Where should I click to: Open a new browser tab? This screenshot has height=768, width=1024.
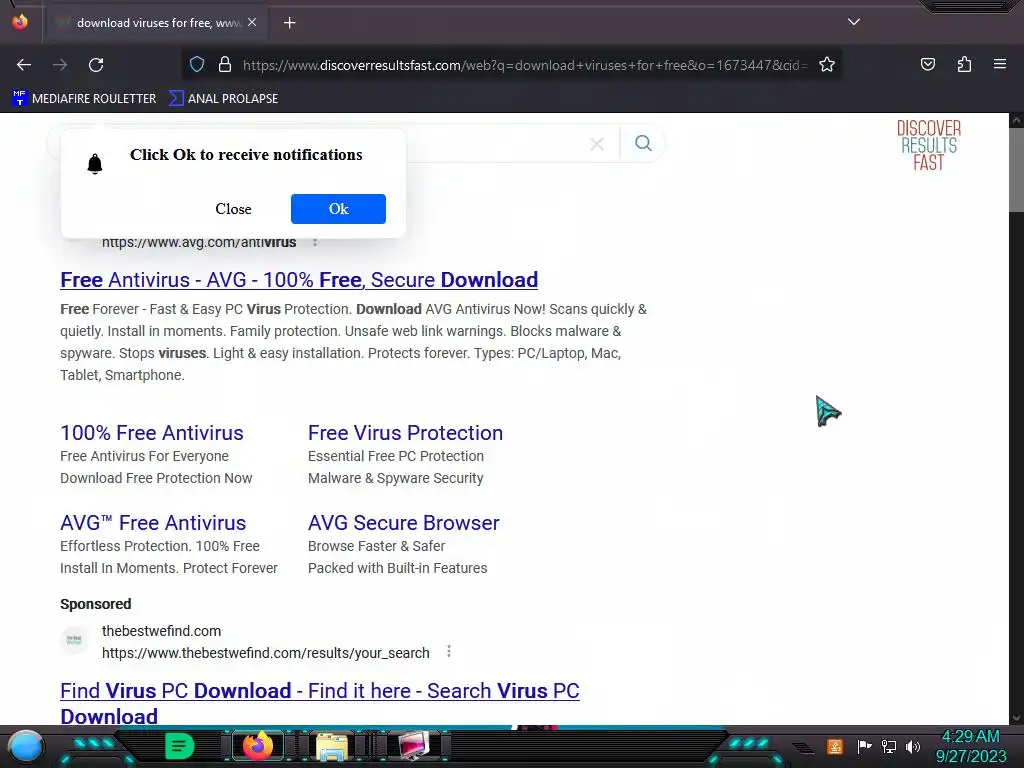coord(289,23)
